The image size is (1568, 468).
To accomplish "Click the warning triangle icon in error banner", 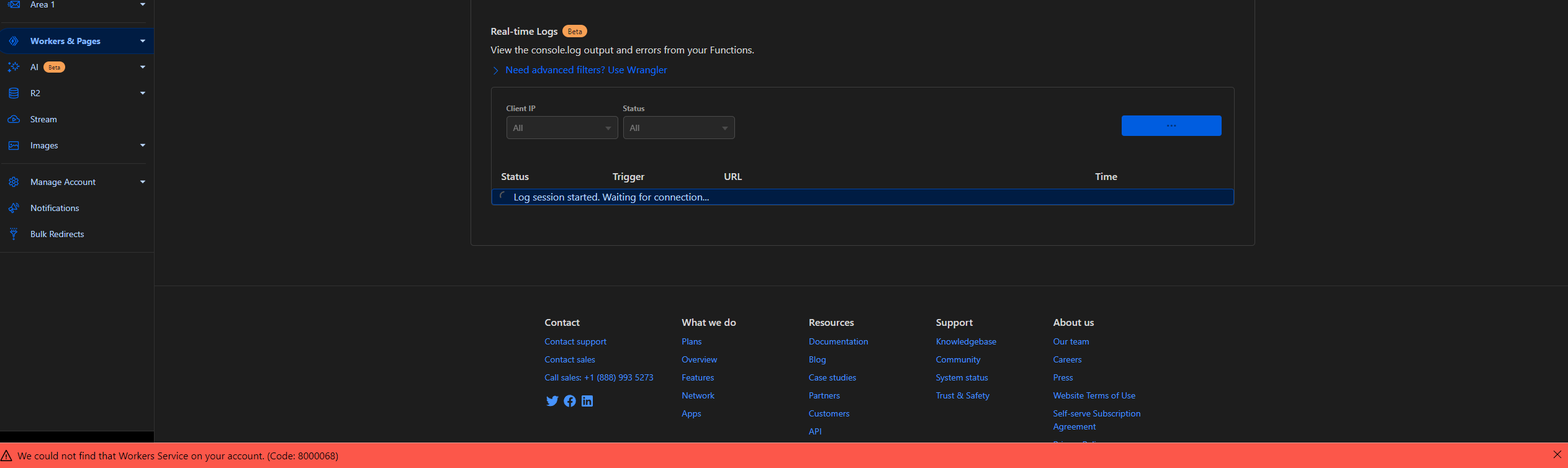I will (7, 456).
